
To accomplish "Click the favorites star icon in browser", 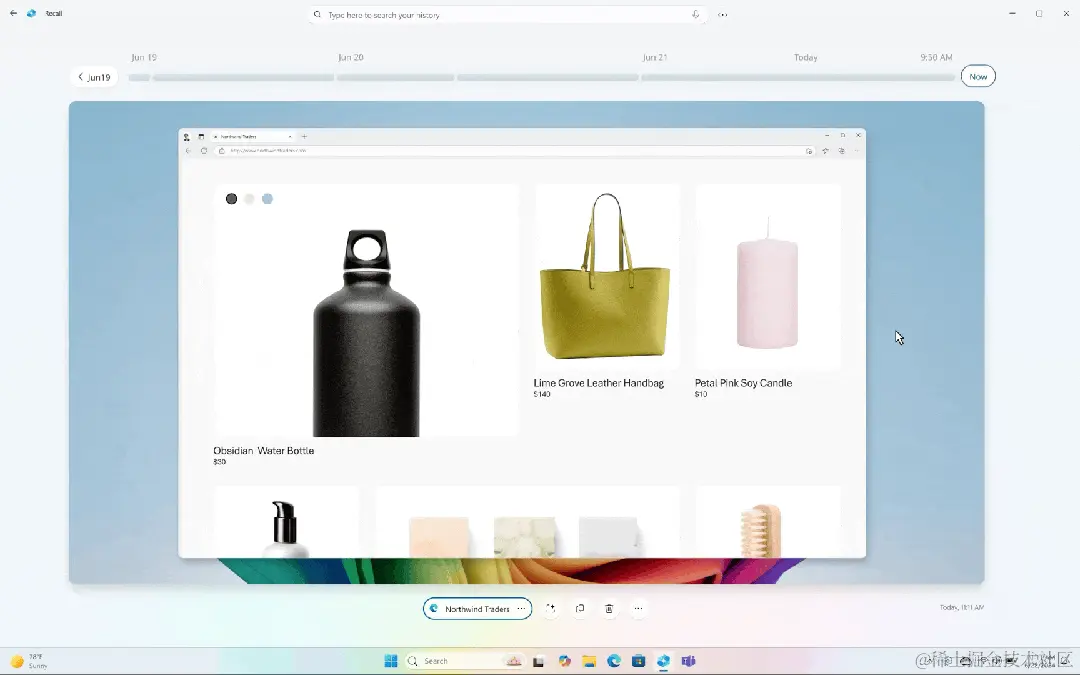I will pos(825,151).
